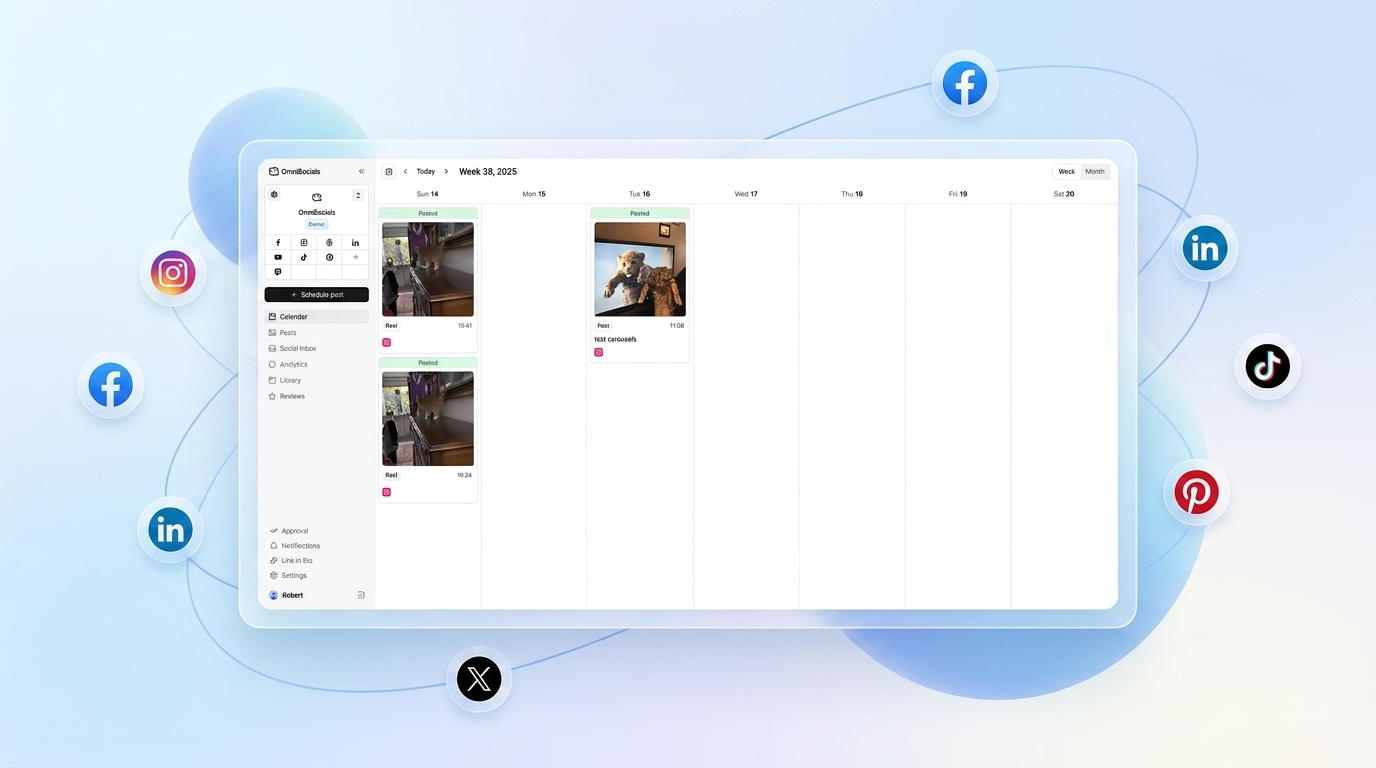Go to the next week with the right chevron
The width and height of the screenshot is (1376, 768).
[x=446, y=172]
